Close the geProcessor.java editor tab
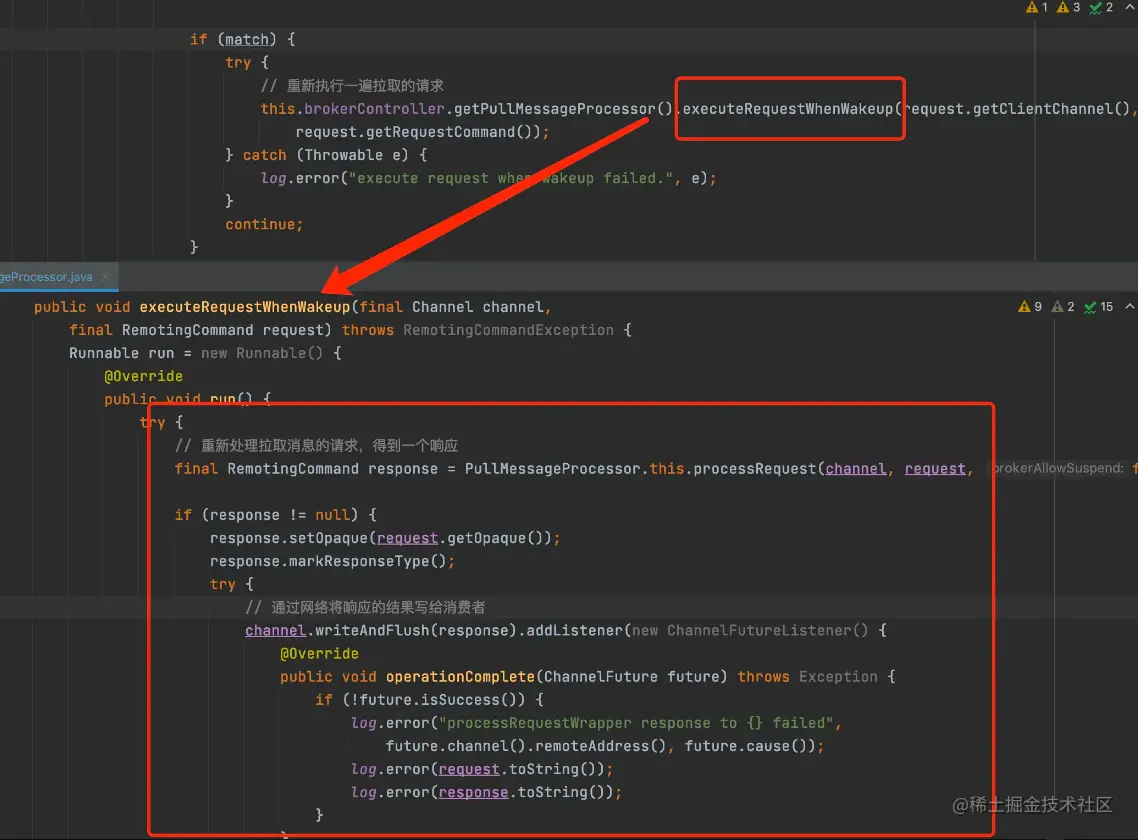 (x=105, y=277)
